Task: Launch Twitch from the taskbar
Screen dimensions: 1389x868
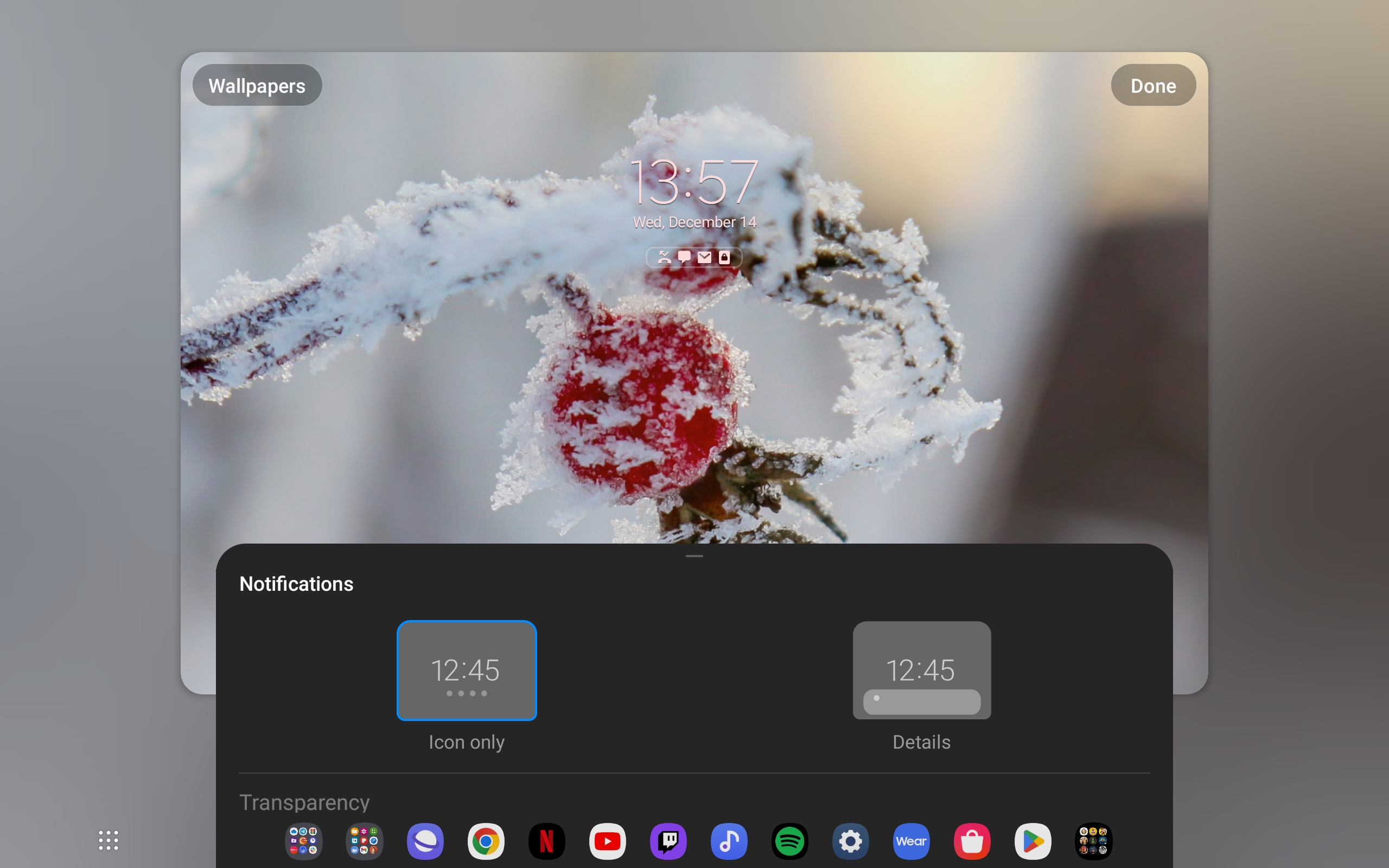Action: 668,841
